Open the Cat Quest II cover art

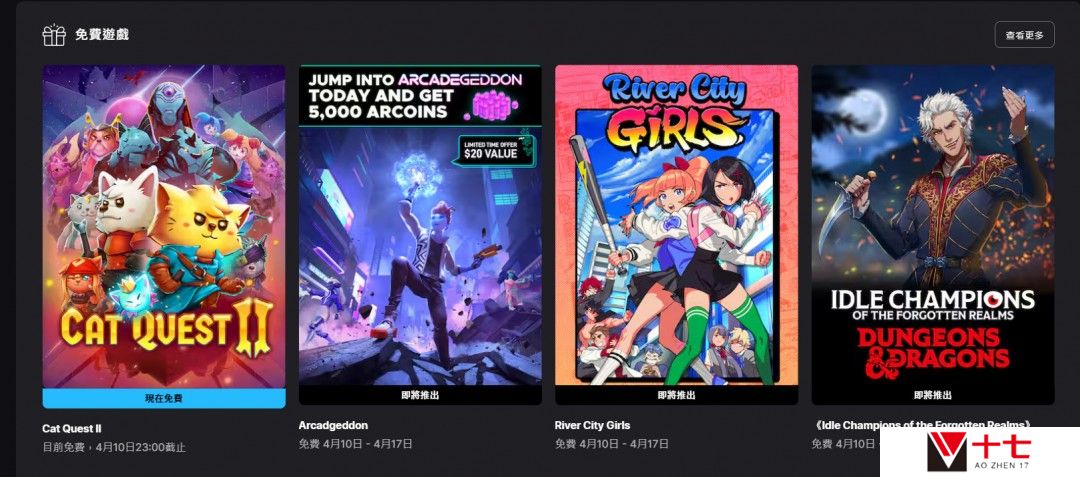pos(164,226)
